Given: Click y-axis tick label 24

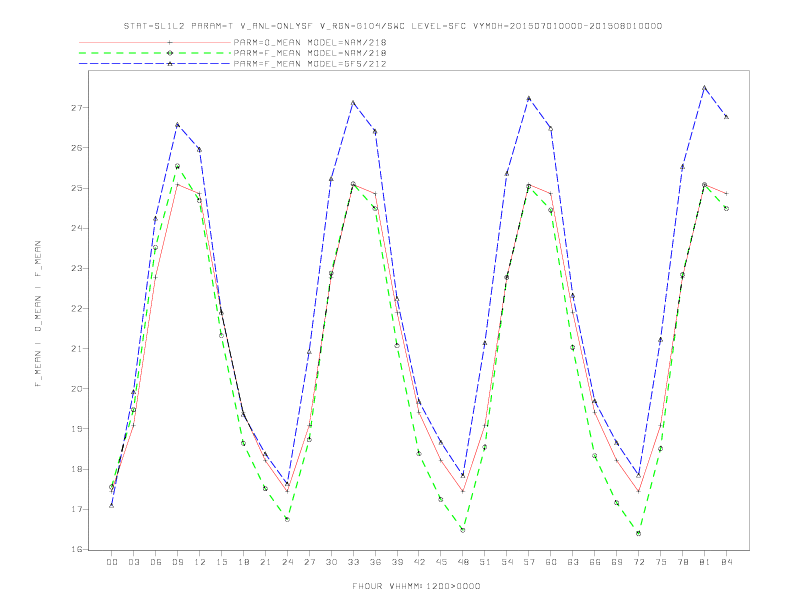Looking at the screenshot, I should (x=77, y=228).
